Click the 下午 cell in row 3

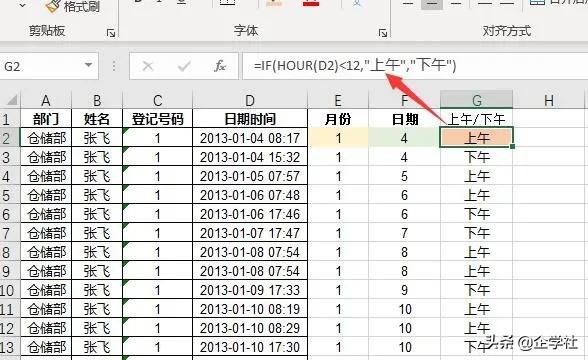click(477, 157)
